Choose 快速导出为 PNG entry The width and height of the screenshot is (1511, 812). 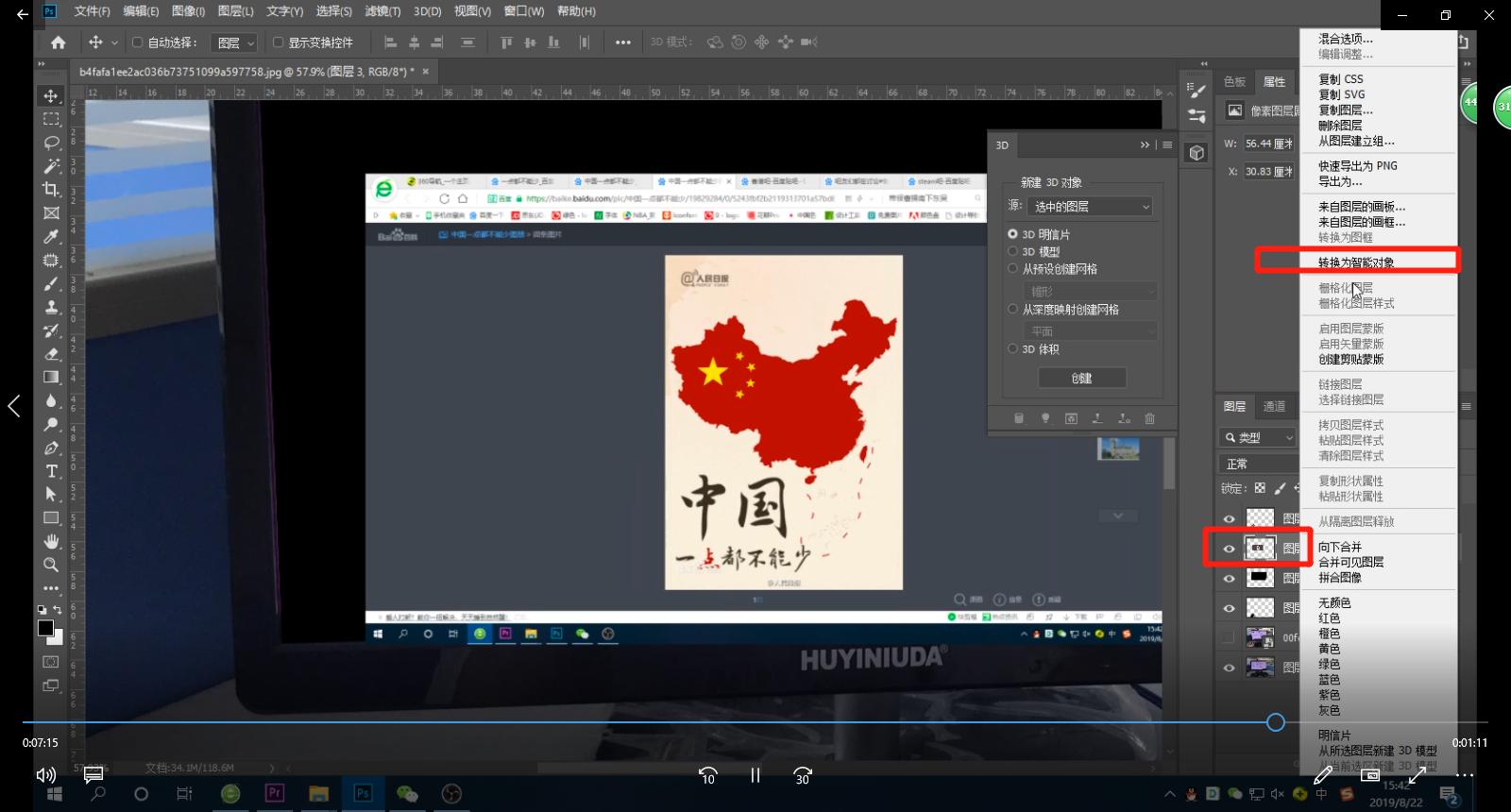1358,165
